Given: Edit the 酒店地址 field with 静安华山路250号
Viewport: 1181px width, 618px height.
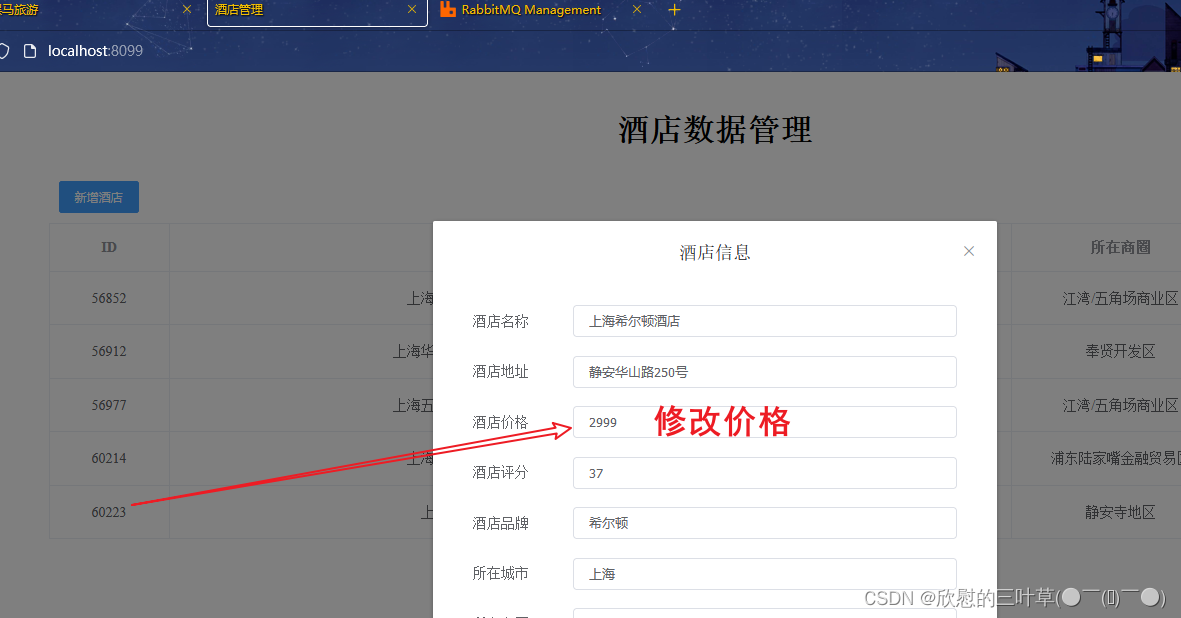Looking at the screenshot, I should pyautogui.click(x=764, y=372).
